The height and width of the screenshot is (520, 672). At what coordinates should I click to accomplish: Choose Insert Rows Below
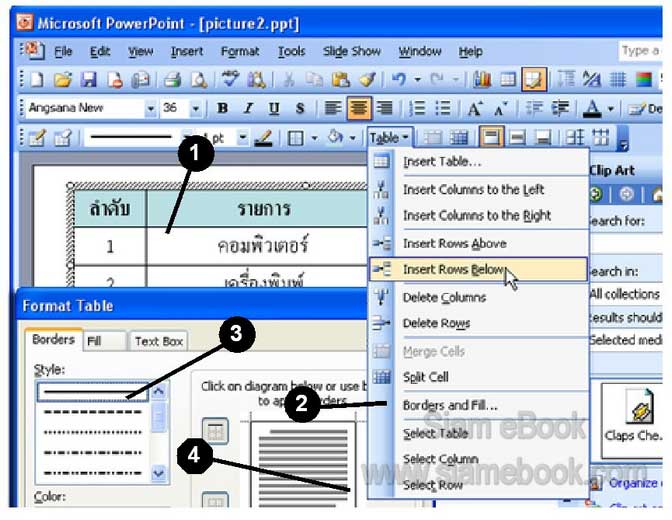coord(478,269)
